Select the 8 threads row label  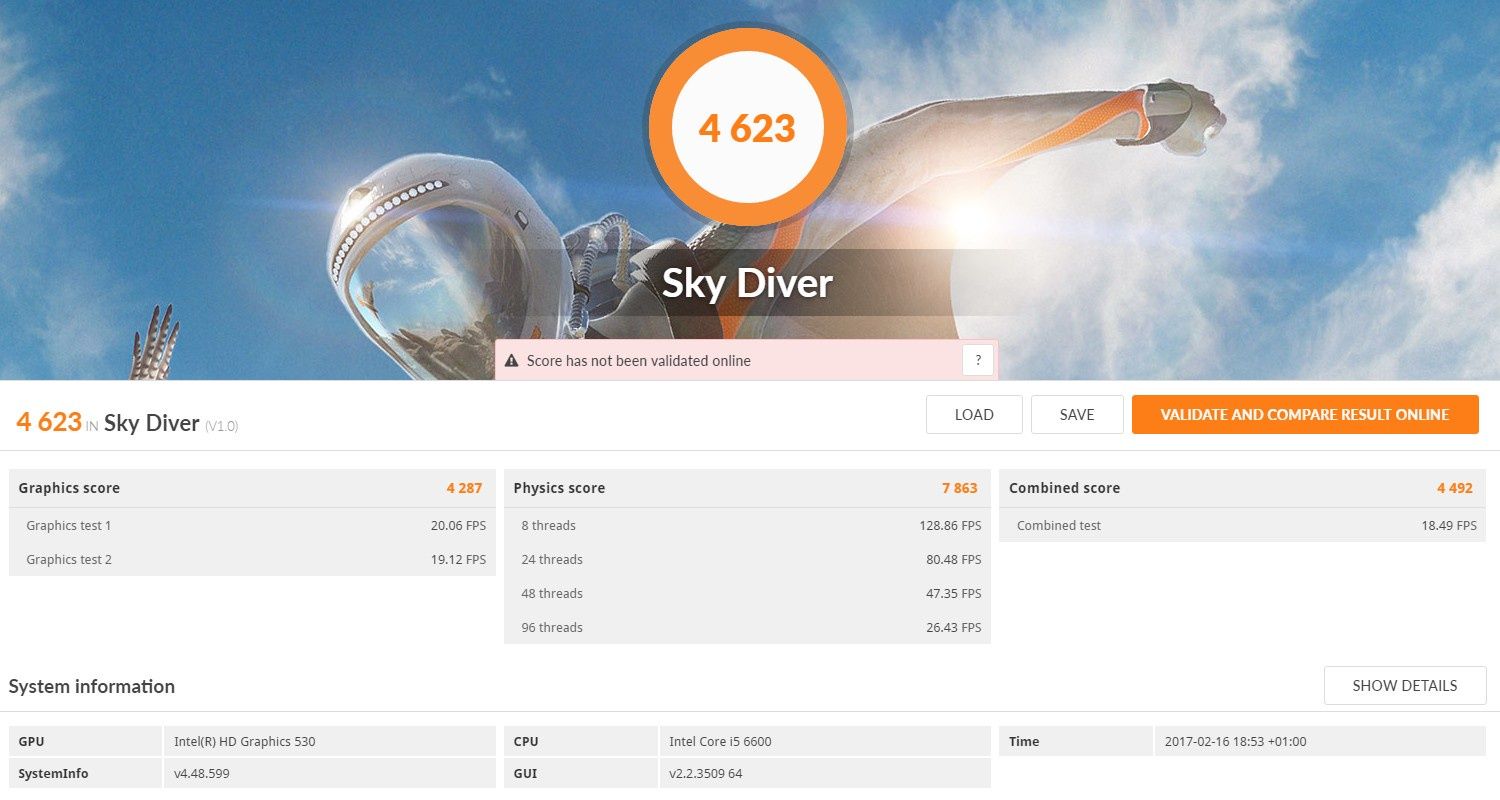click(x=548, y=525)
